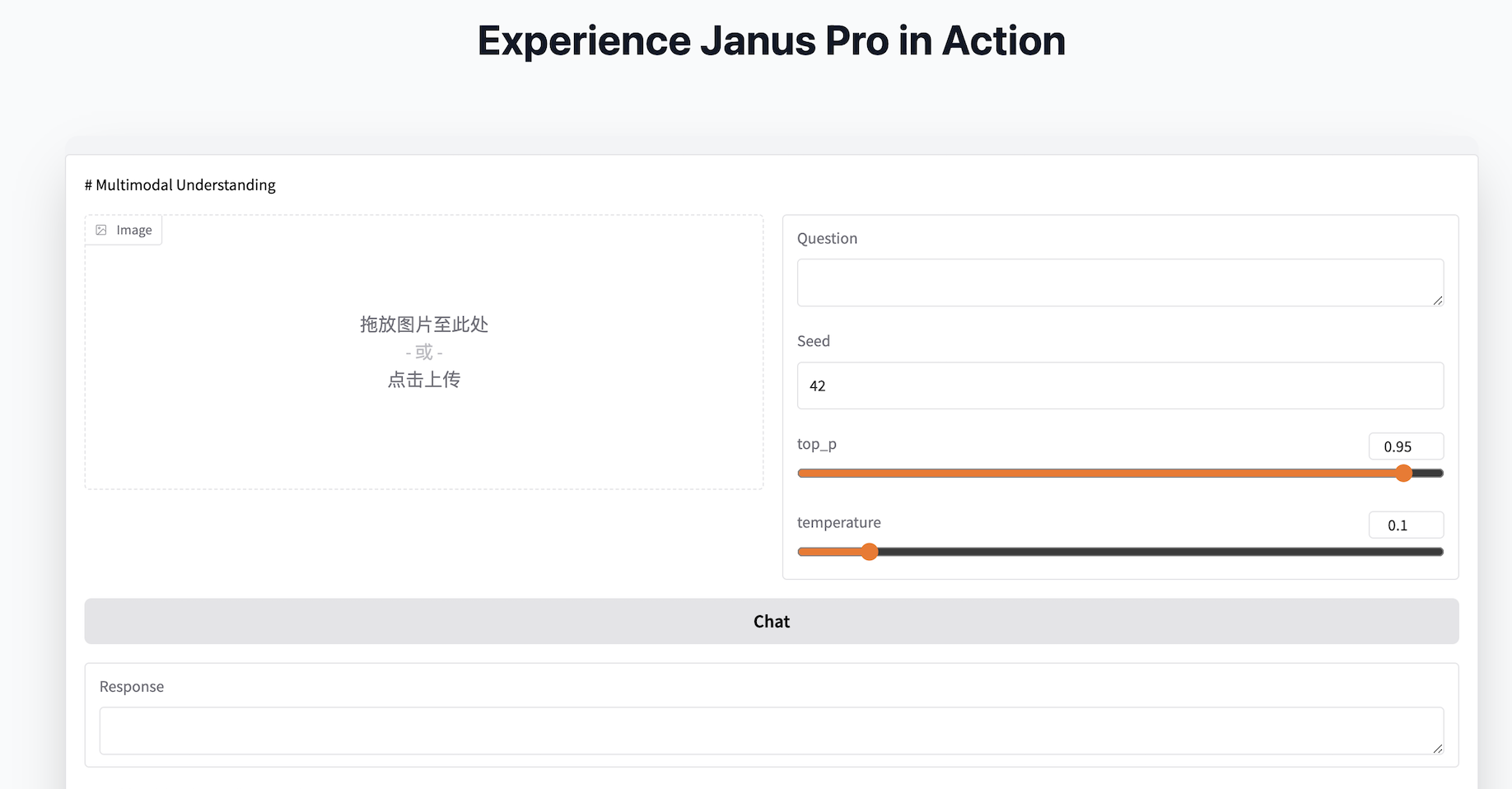Click the Response box resize handle
Screen dimensions: 1512x789
1437,749
